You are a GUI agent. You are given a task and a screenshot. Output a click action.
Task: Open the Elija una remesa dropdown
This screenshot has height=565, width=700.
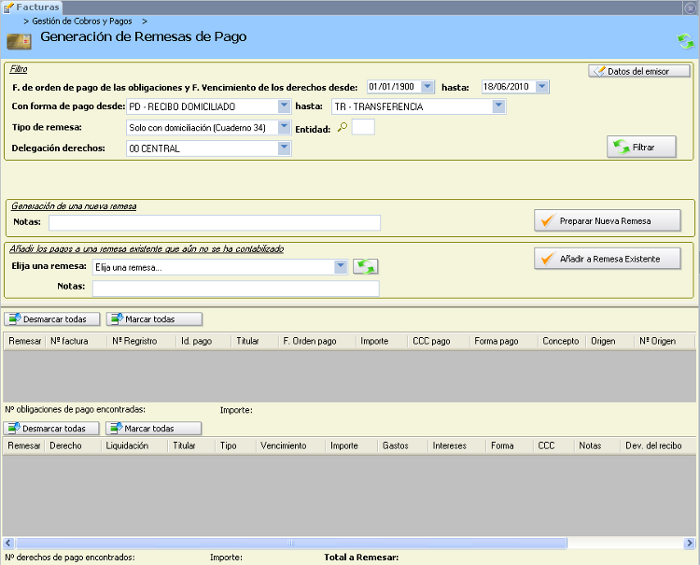tap(341, 267)
